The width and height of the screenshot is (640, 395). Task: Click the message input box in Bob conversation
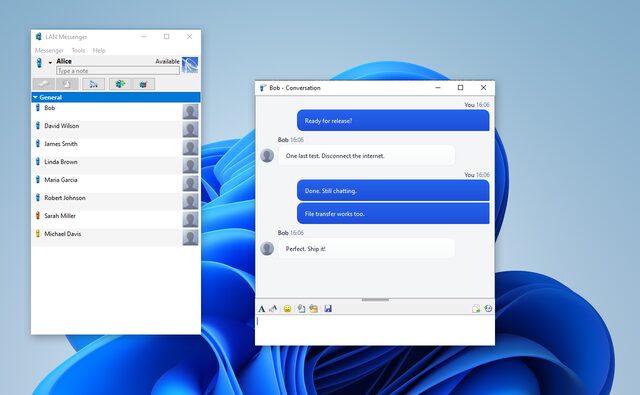[375, 329]
